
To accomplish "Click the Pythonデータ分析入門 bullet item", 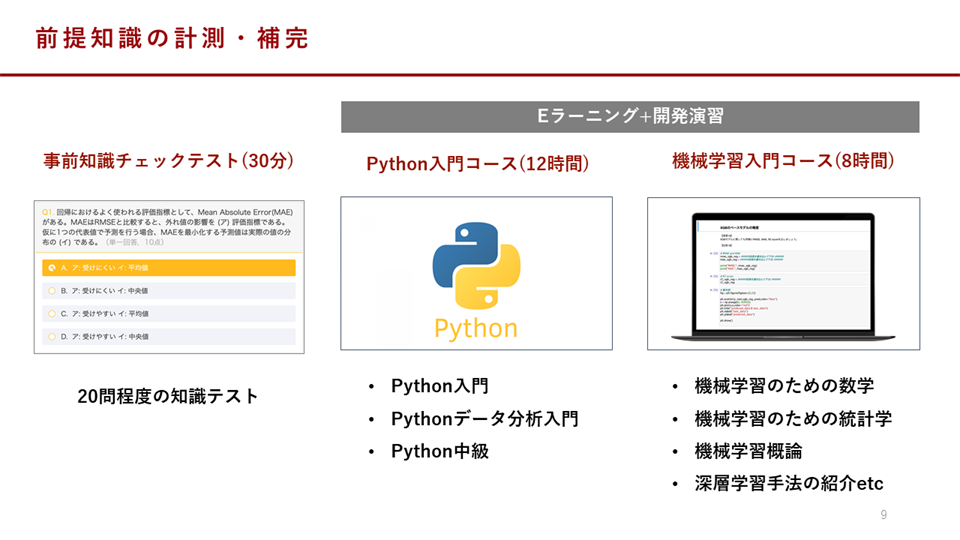I will point(484,419).
